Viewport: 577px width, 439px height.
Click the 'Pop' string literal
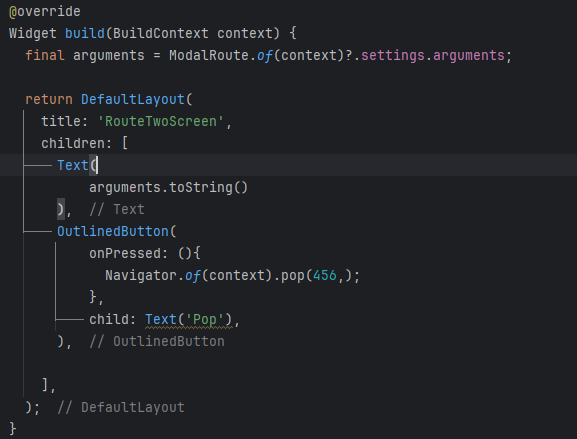[x=205, y=320]
